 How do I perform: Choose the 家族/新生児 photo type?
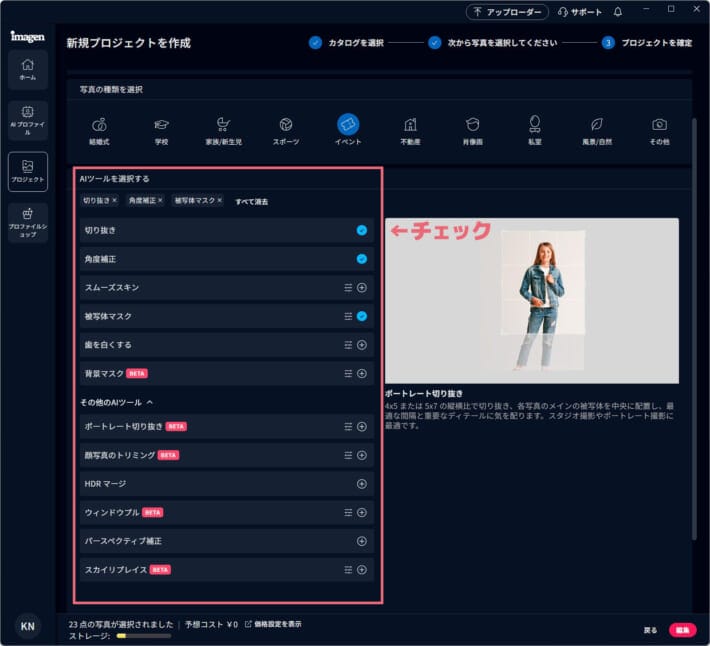click(223, 131)
